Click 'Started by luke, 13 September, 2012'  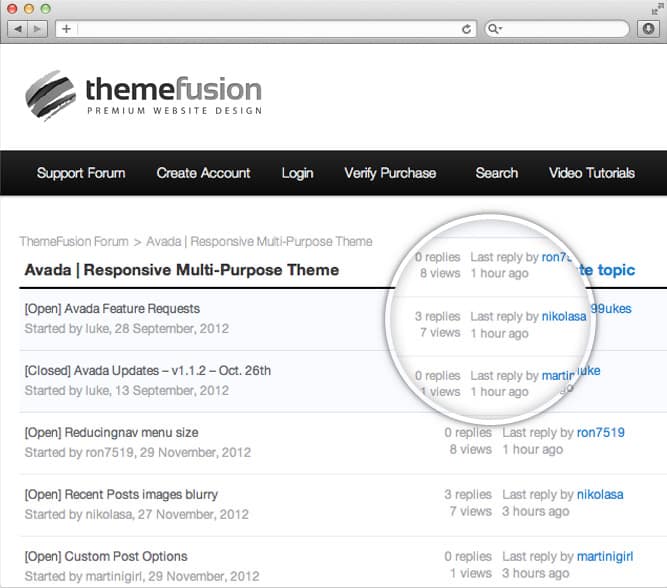pyautogui.click(x=127, y=391)
